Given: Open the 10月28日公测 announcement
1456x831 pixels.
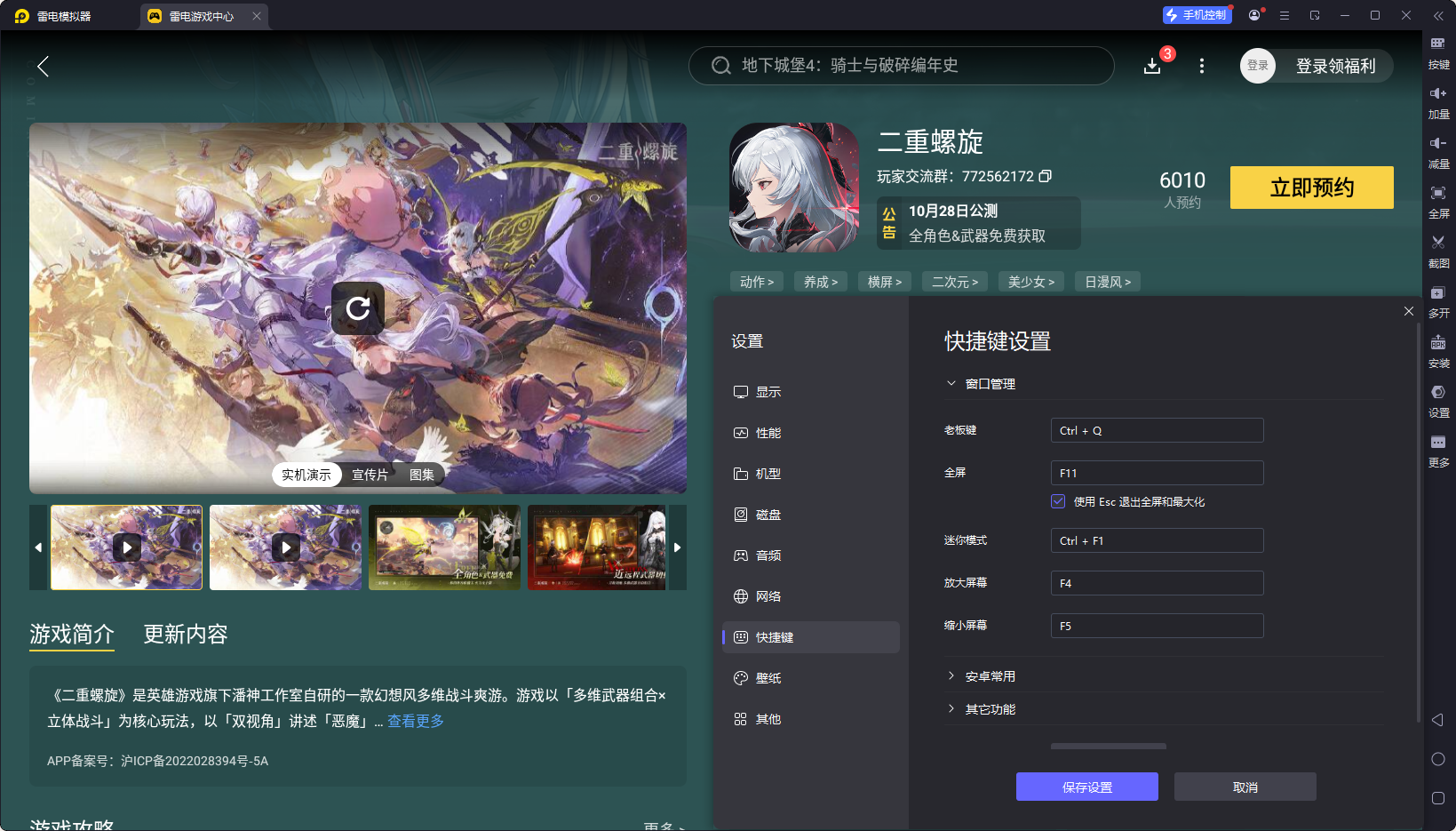Looking at the screenshot, I should (x=979, y=223).
